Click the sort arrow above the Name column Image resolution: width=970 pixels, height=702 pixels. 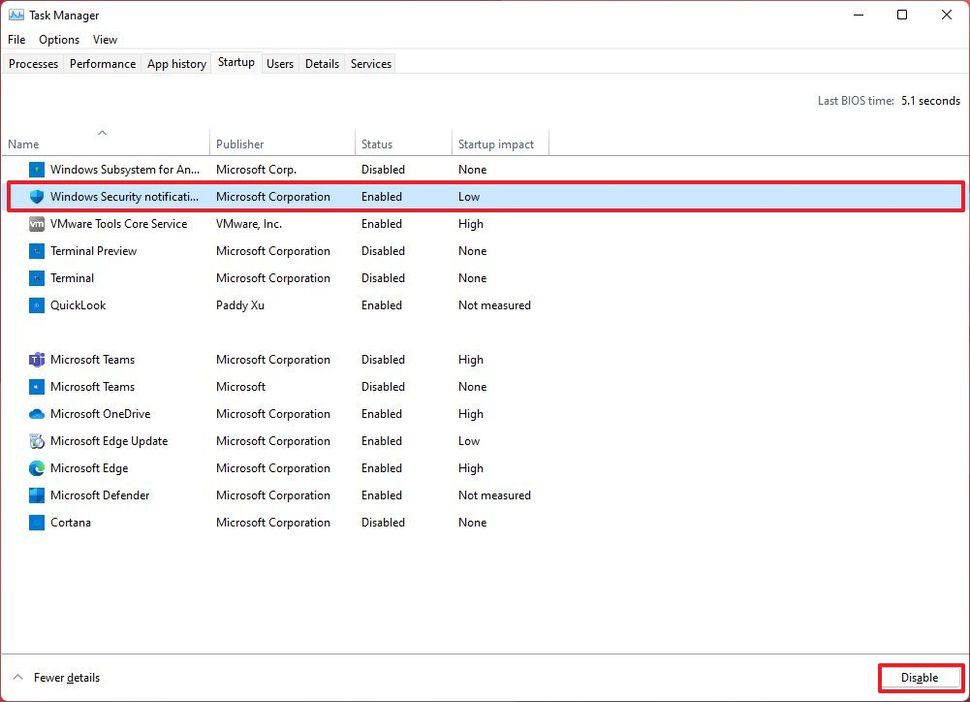click(x=102, y=132)
